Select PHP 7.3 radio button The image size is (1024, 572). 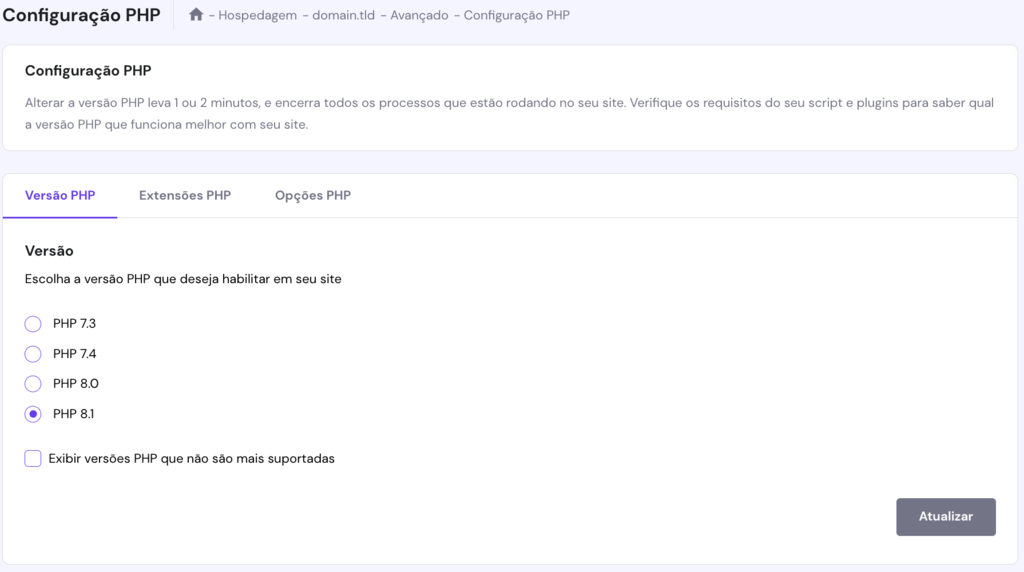pyautogui.click(x=33, y=324)
